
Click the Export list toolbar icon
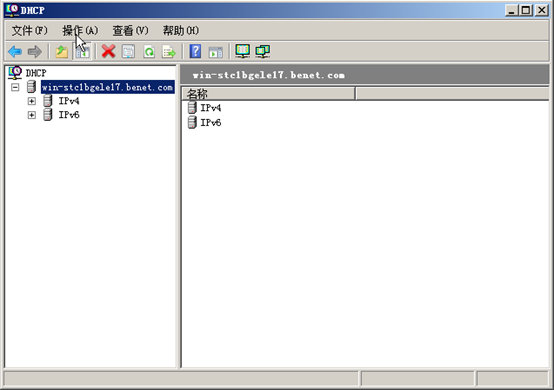click(169, 52)
